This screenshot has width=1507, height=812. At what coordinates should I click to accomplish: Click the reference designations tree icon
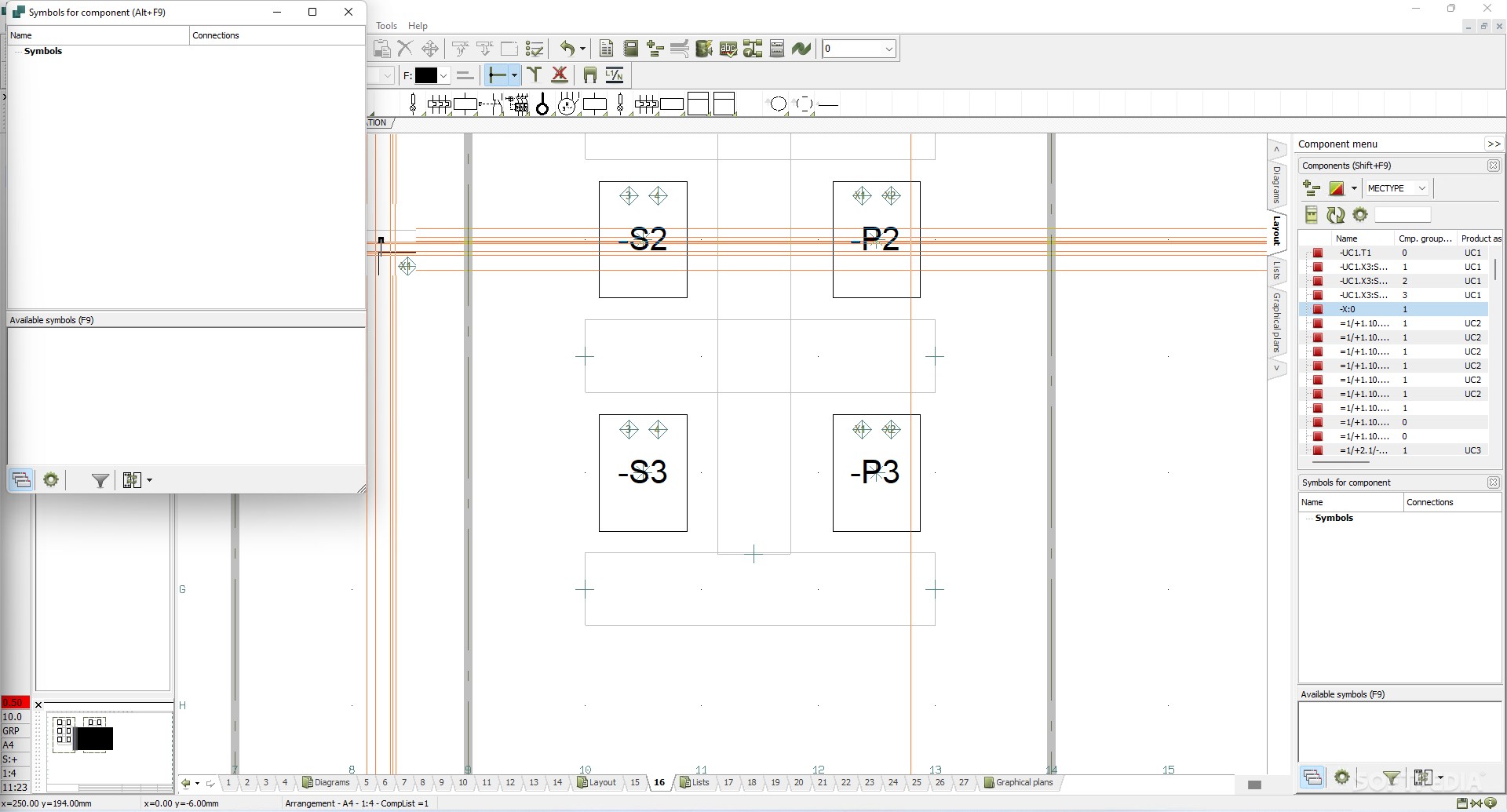click(x=753, y=49)
